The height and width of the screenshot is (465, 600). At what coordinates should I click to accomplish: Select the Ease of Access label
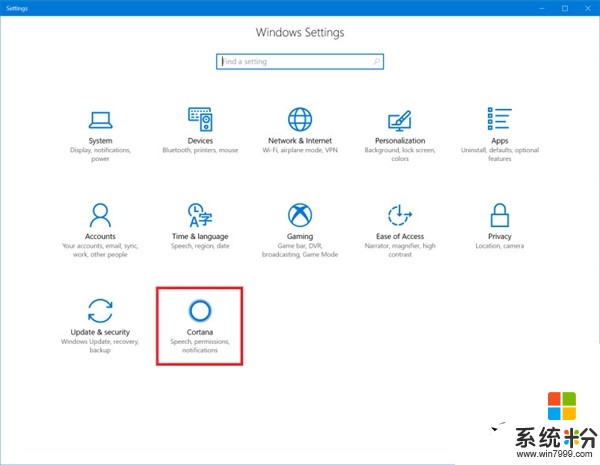click(x=400, y=237)
